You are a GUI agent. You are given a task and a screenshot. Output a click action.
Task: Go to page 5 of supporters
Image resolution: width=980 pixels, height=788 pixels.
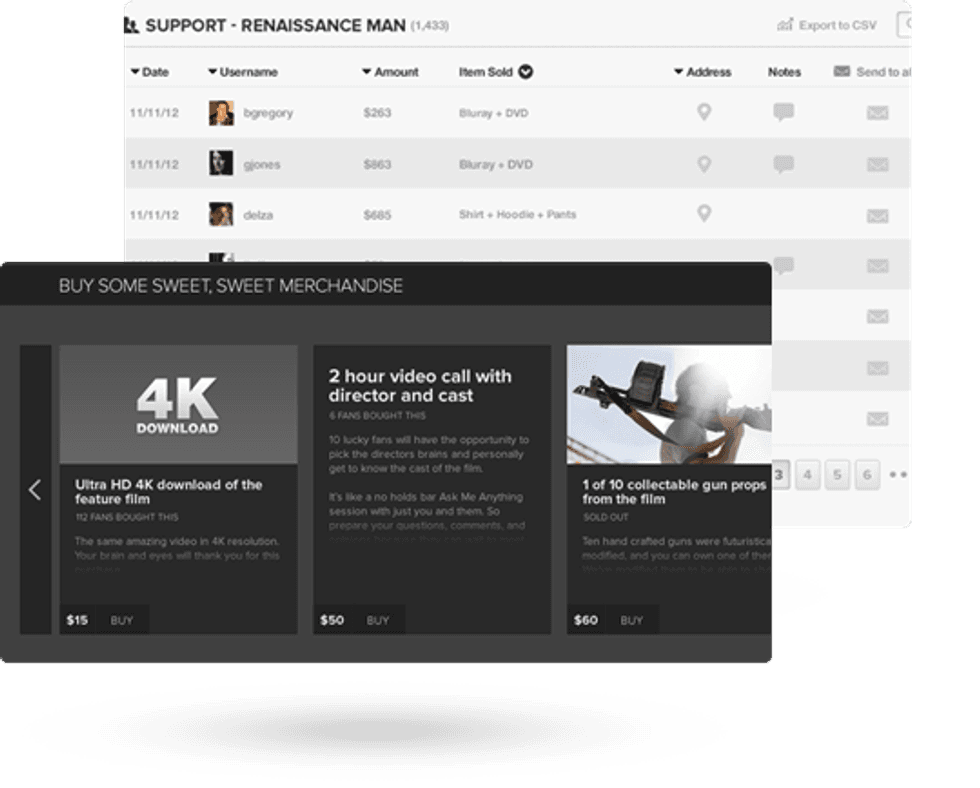[838, 475]
